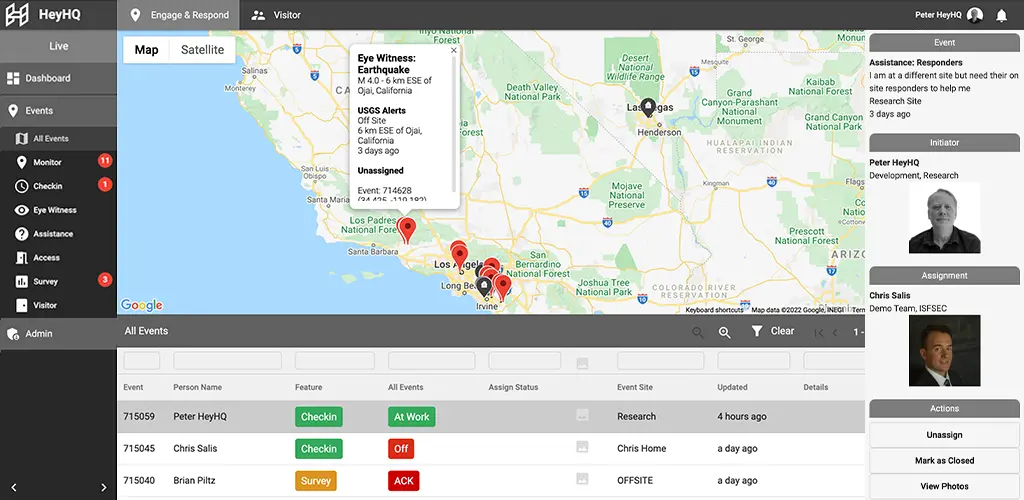The image size is (1024, 500).
Task: Click the black site pin near Long Beach
Action: point(483,287)
